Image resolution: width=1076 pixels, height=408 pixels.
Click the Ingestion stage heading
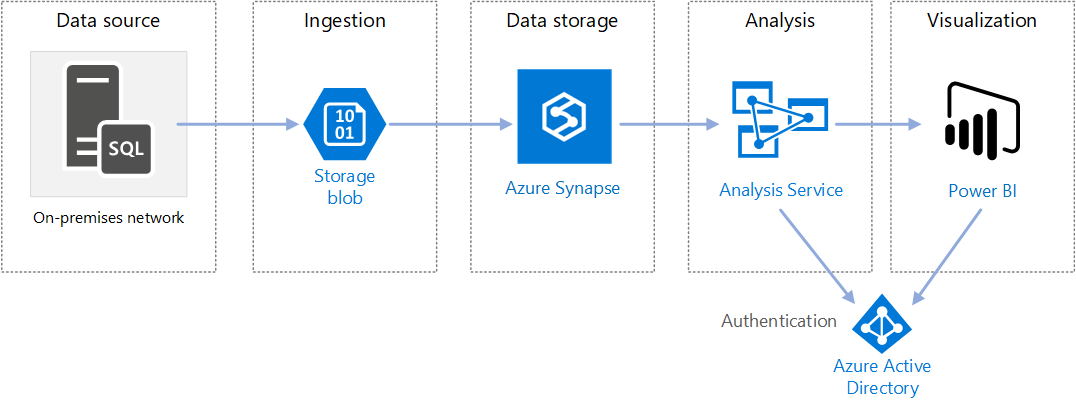[343, 21]
